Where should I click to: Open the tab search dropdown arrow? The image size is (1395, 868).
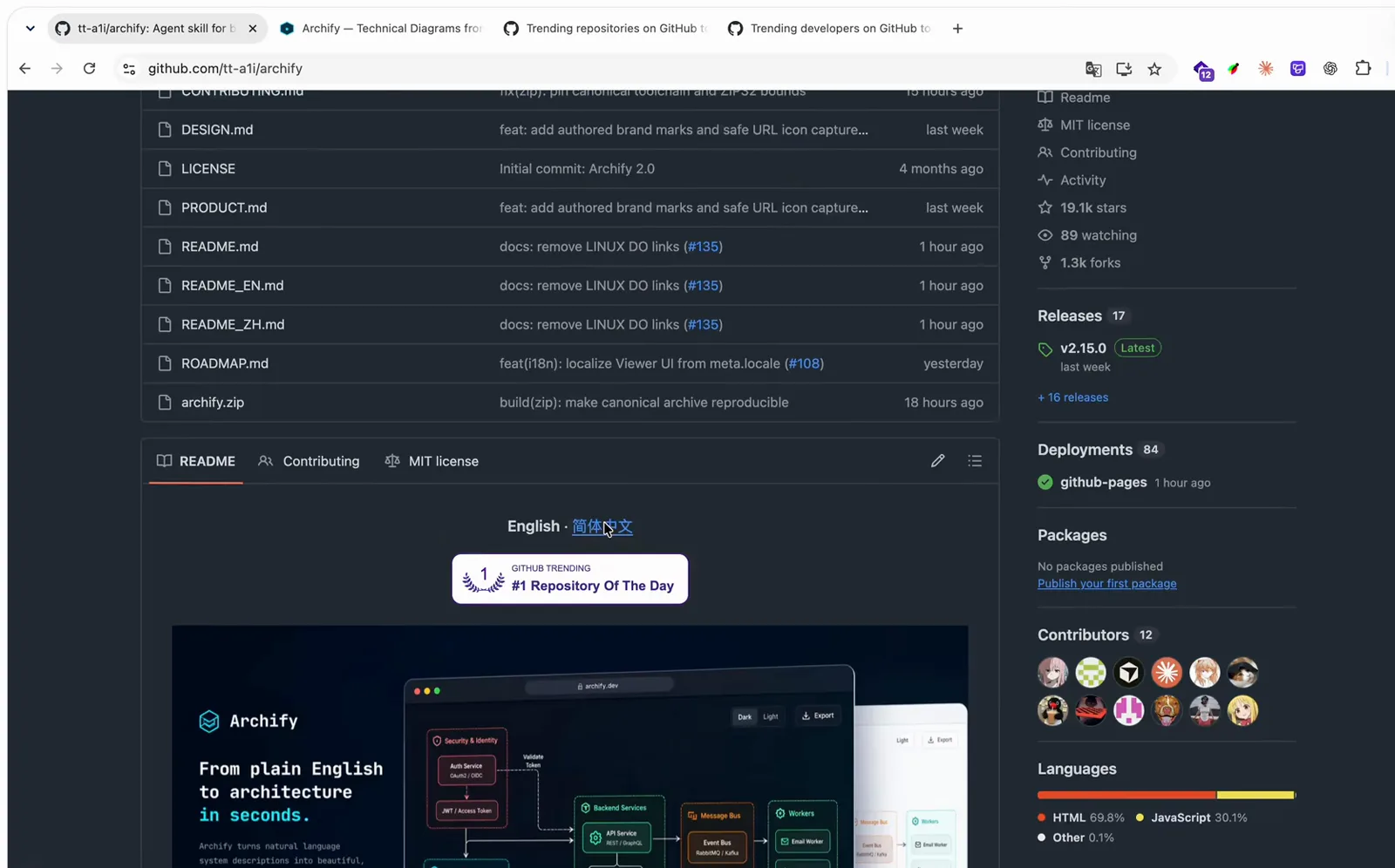coord(31,29)
